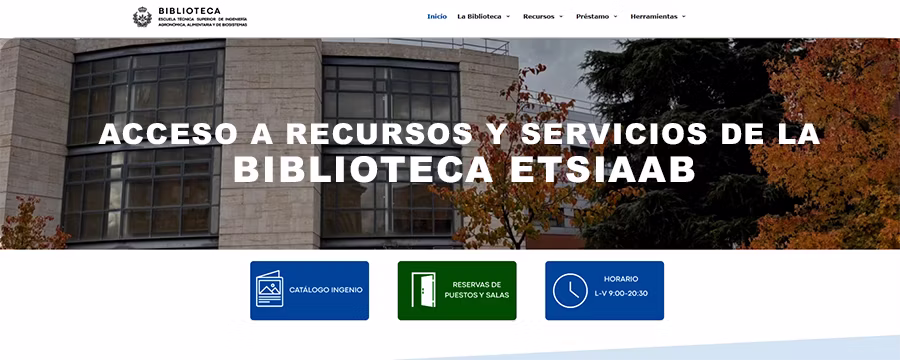Click the Horario L-V 9:00-20:30 text
The height and width of the screenshot is (360, 900).
621,286
